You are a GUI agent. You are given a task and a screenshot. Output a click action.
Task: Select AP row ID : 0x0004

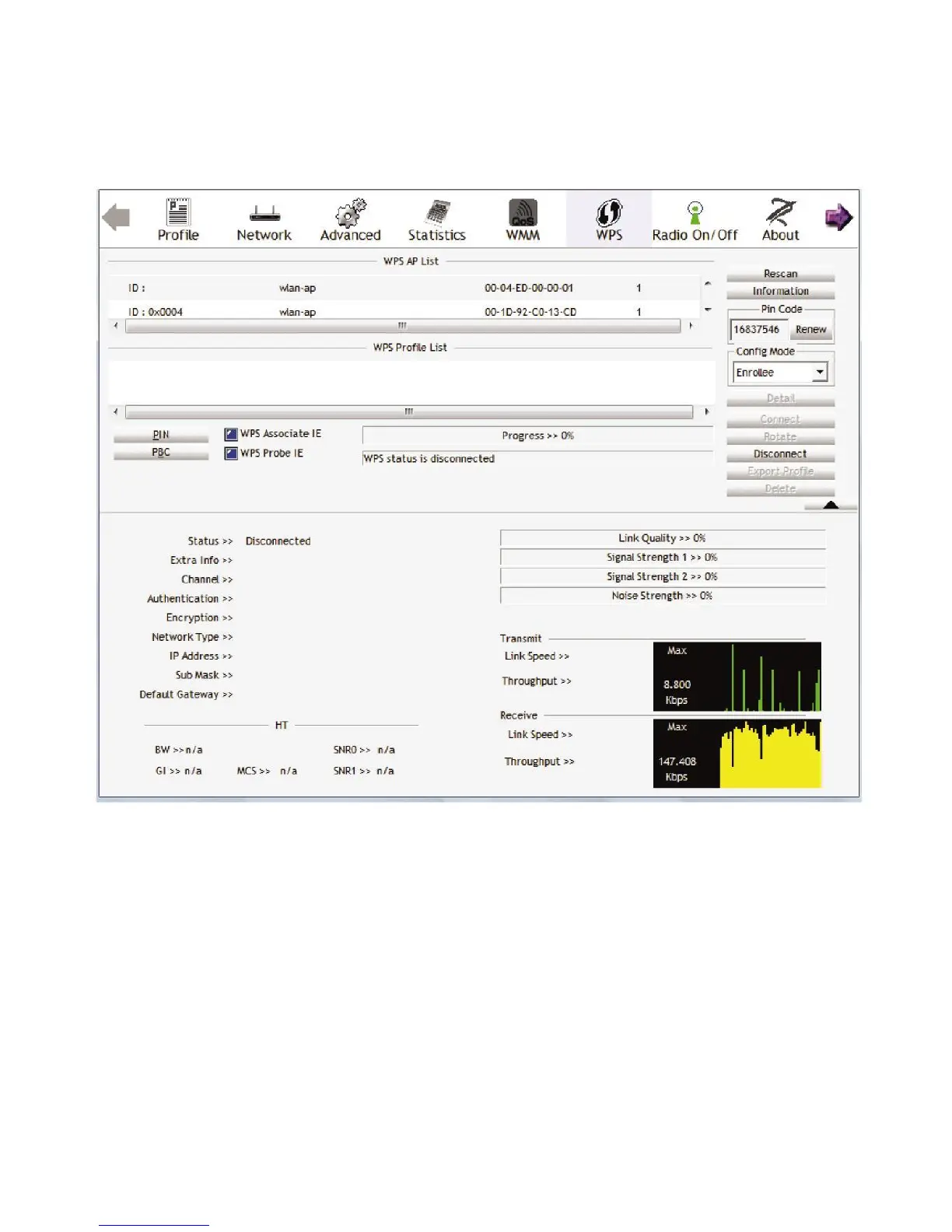tap(404, 311)
